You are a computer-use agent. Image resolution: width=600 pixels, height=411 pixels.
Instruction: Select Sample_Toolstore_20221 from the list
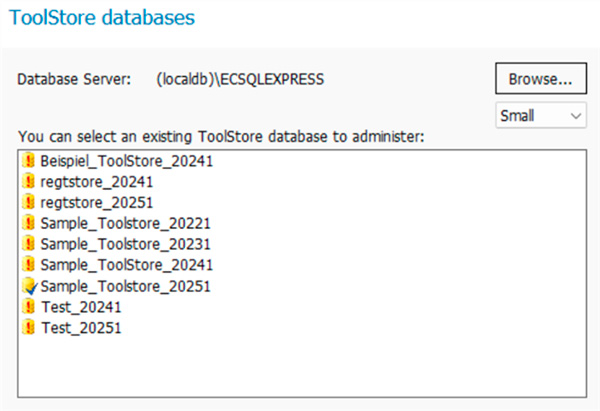pyautogui.click(x=125, y=223)
